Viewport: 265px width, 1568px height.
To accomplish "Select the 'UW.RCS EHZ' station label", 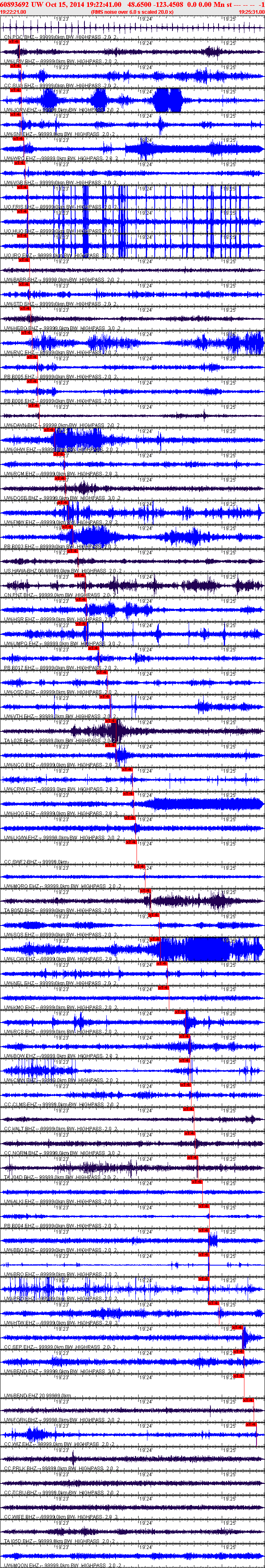I will coord(19,1032).
